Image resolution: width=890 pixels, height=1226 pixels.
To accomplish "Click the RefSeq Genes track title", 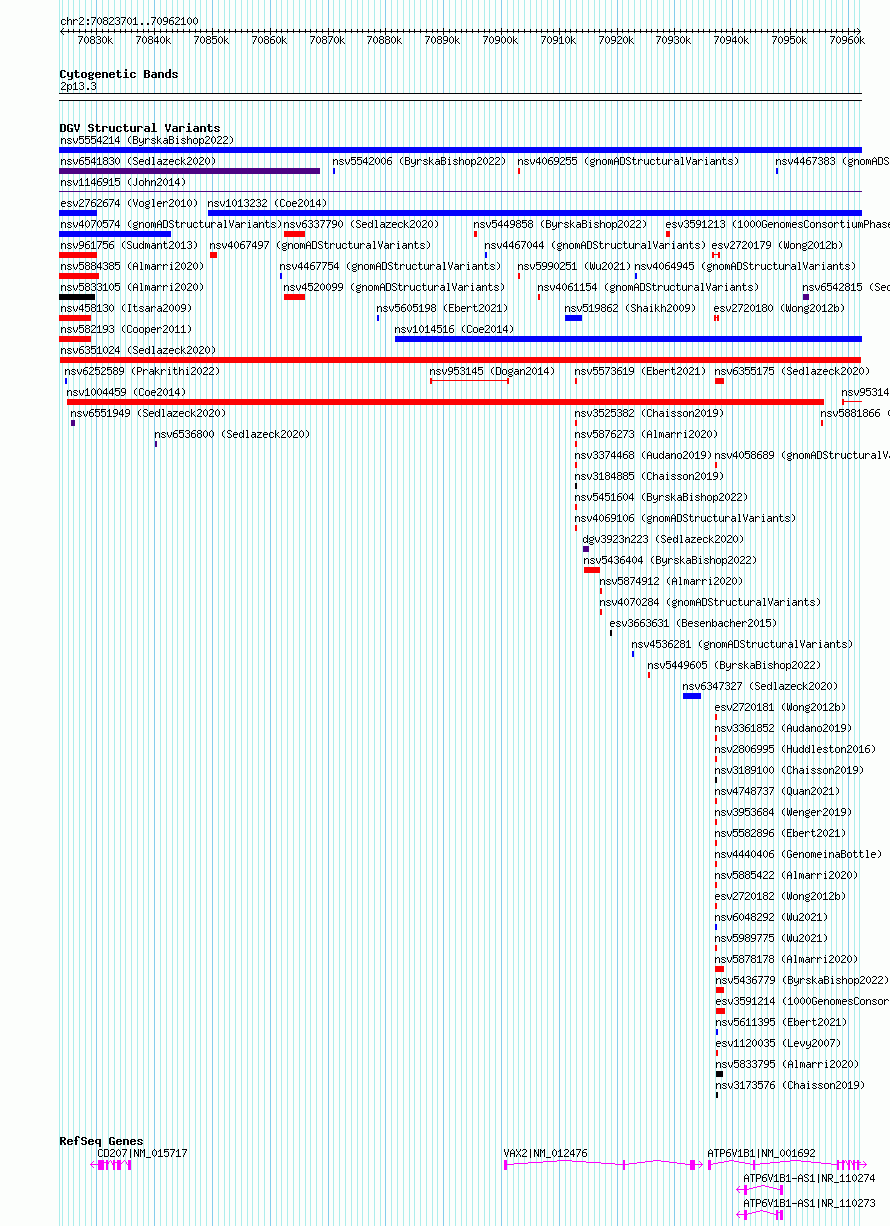I will 101,1141.
